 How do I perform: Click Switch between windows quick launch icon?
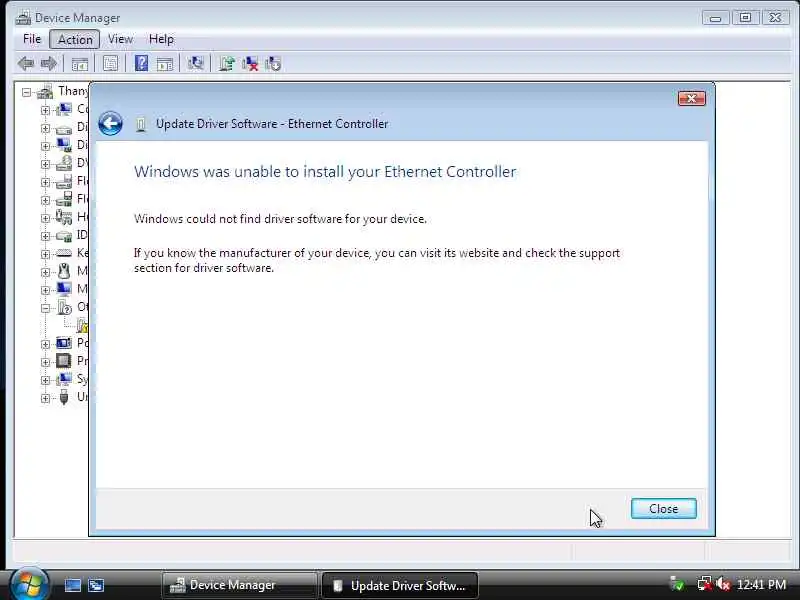pyautogui.click(x=95, y=585)
